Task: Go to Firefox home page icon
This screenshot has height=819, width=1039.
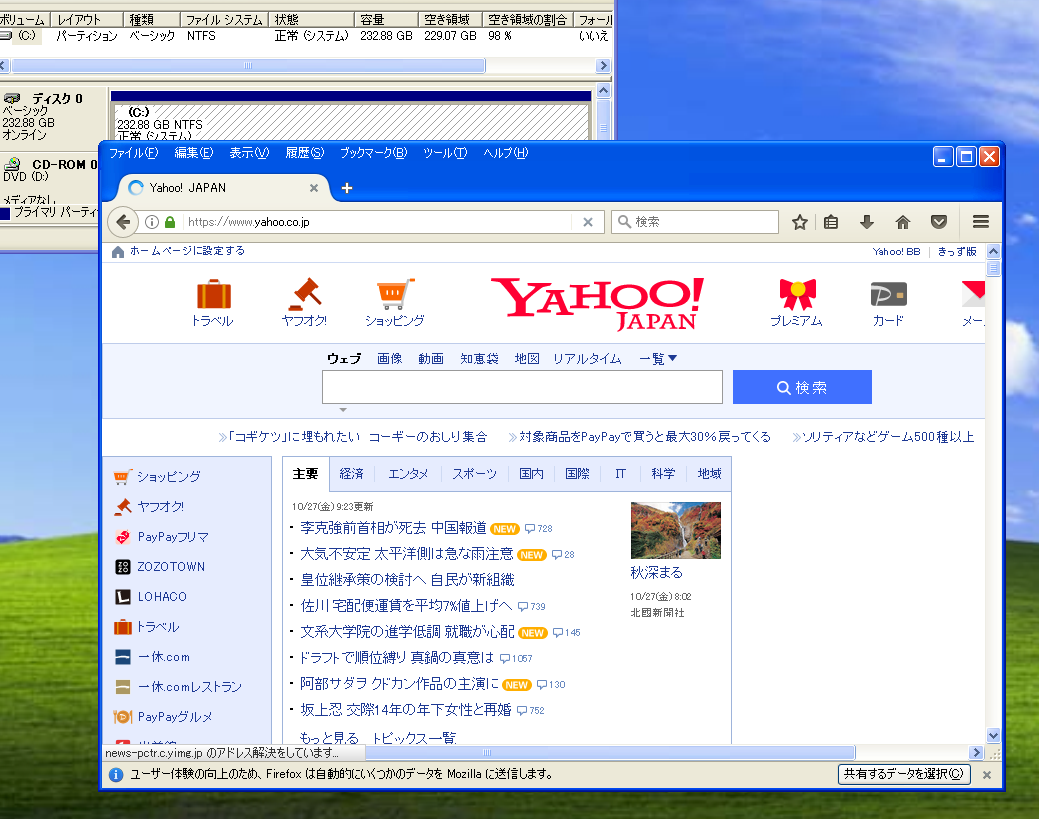Action: click(902, 222)
